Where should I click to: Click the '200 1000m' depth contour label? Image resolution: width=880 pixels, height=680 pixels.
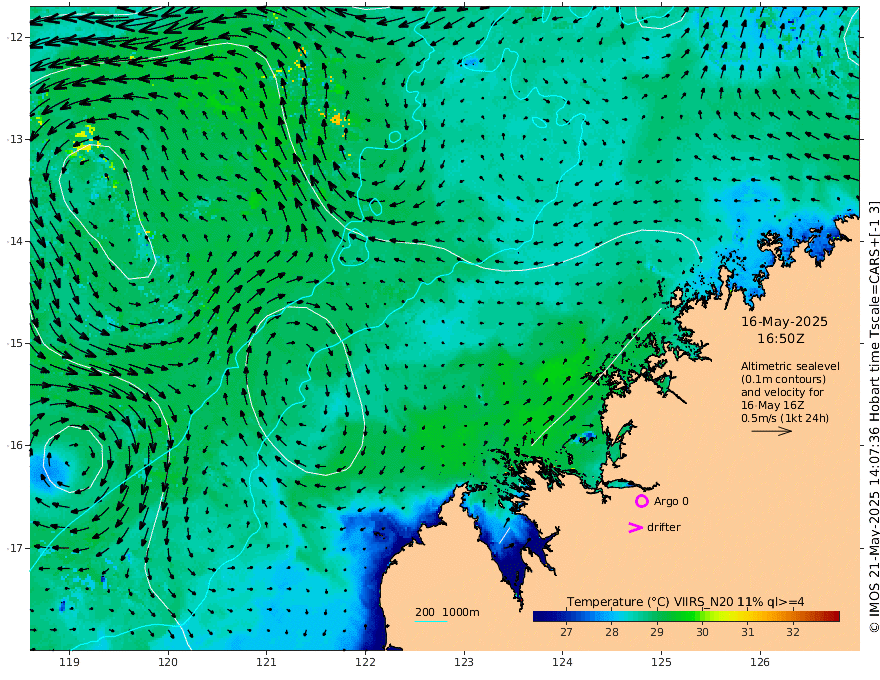[x=447, y=612]
